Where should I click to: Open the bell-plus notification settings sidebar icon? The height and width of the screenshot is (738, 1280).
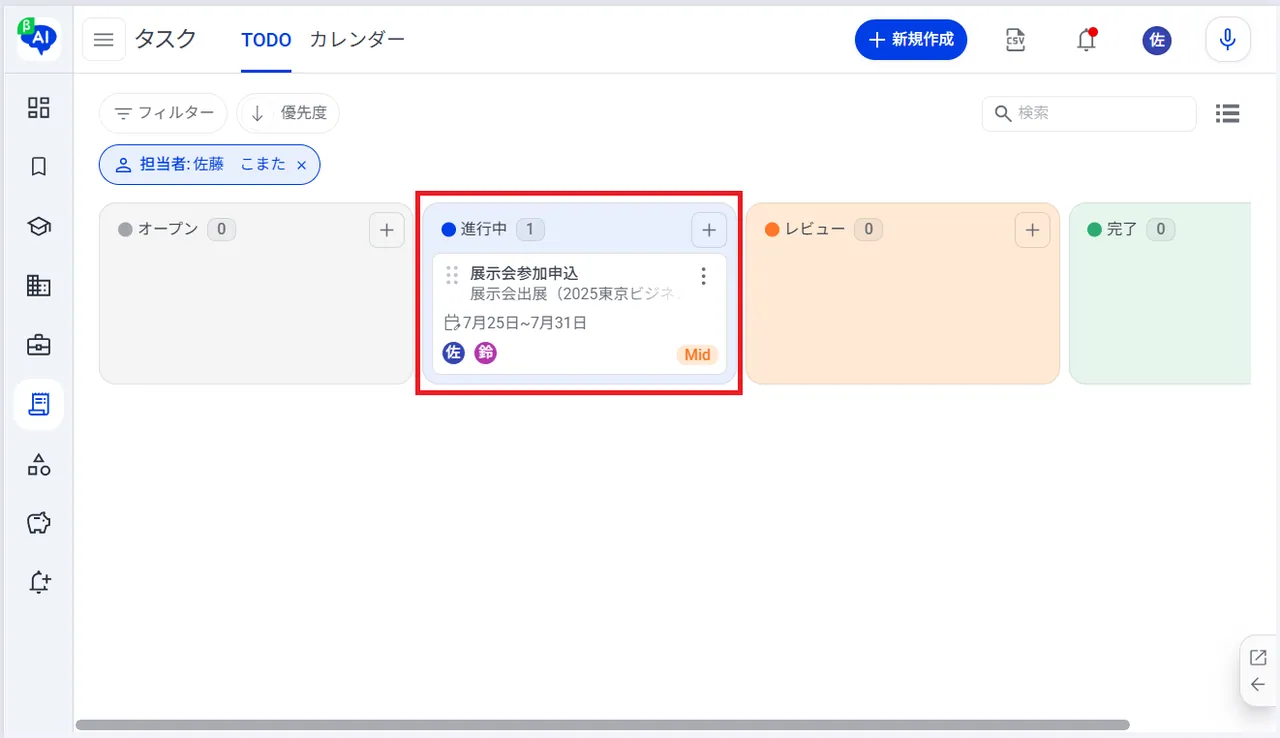(39, 582)
